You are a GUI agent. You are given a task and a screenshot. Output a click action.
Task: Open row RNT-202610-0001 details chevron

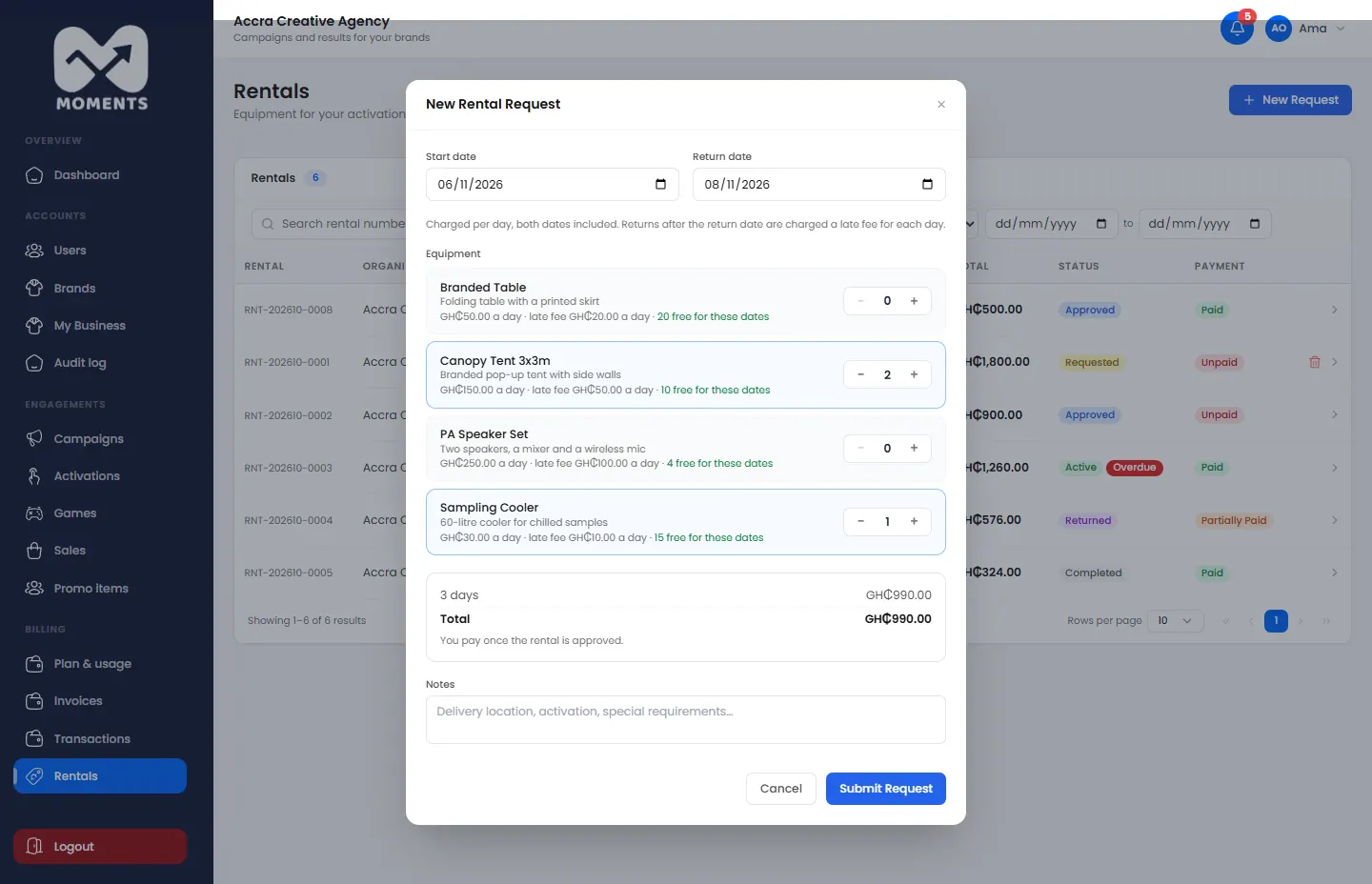point(1335,362)
